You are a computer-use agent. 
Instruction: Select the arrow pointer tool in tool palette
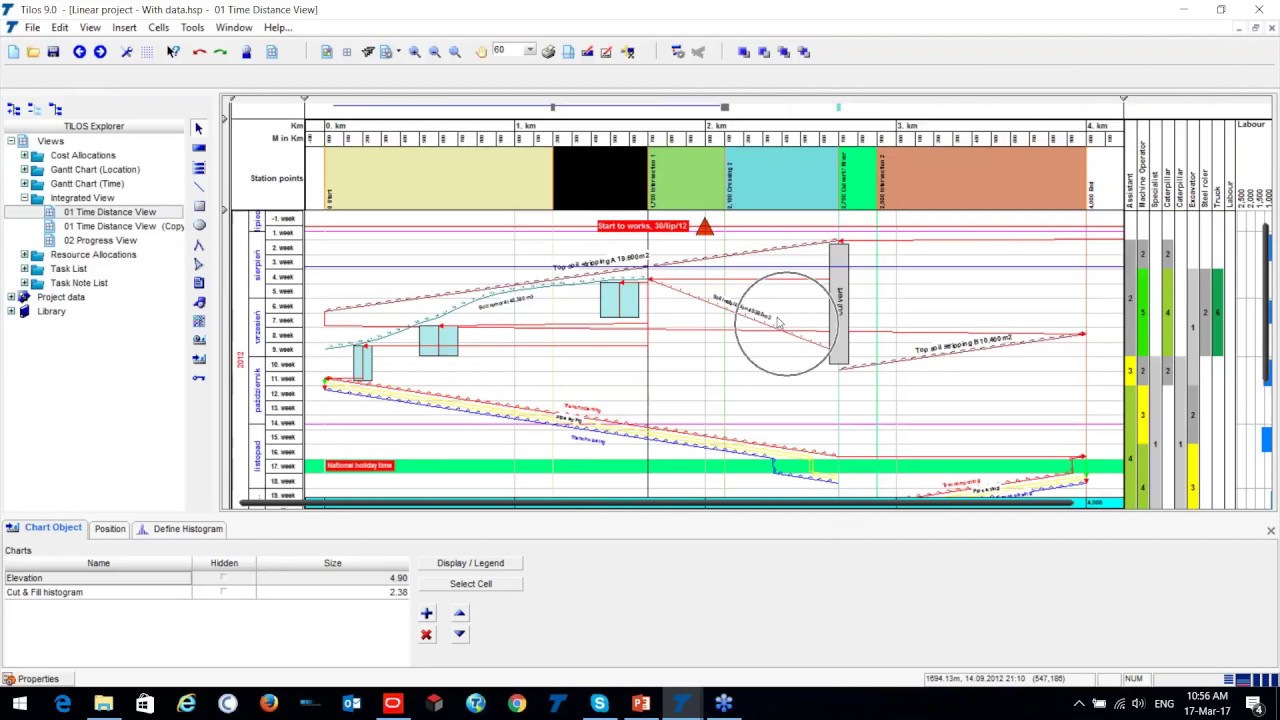(x=198, y=129)
